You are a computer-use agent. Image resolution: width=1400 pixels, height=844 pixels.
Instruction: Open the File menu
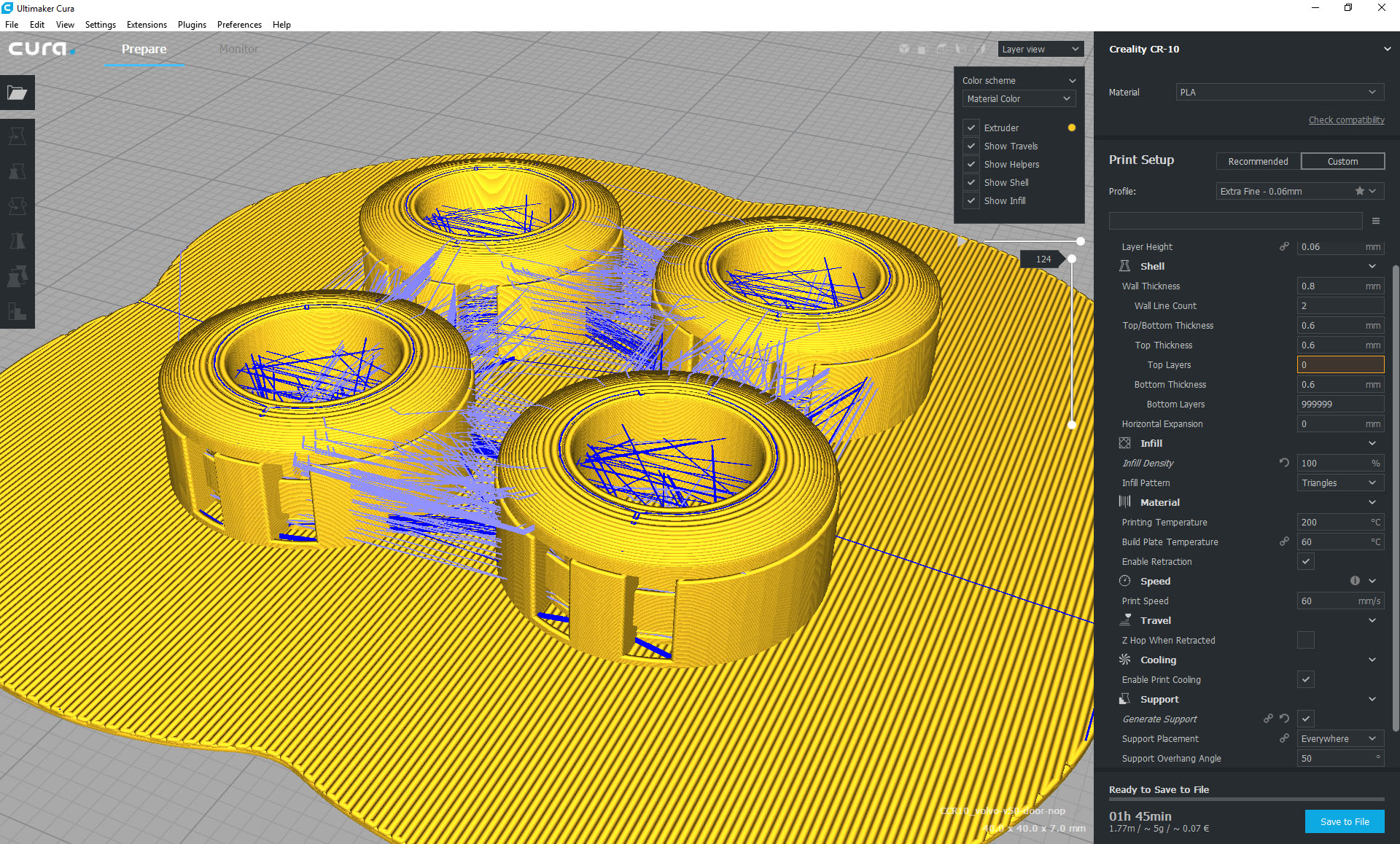tap(12, 24)
